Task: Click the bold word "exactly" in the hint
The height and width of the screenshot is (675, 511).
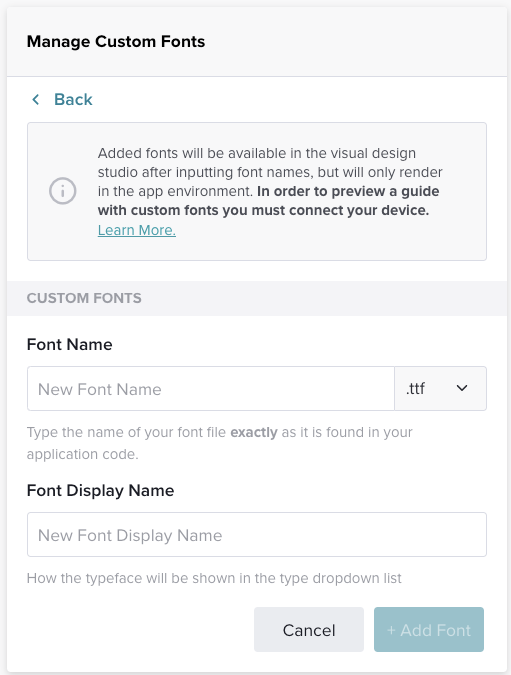Action: click(254, 432)
